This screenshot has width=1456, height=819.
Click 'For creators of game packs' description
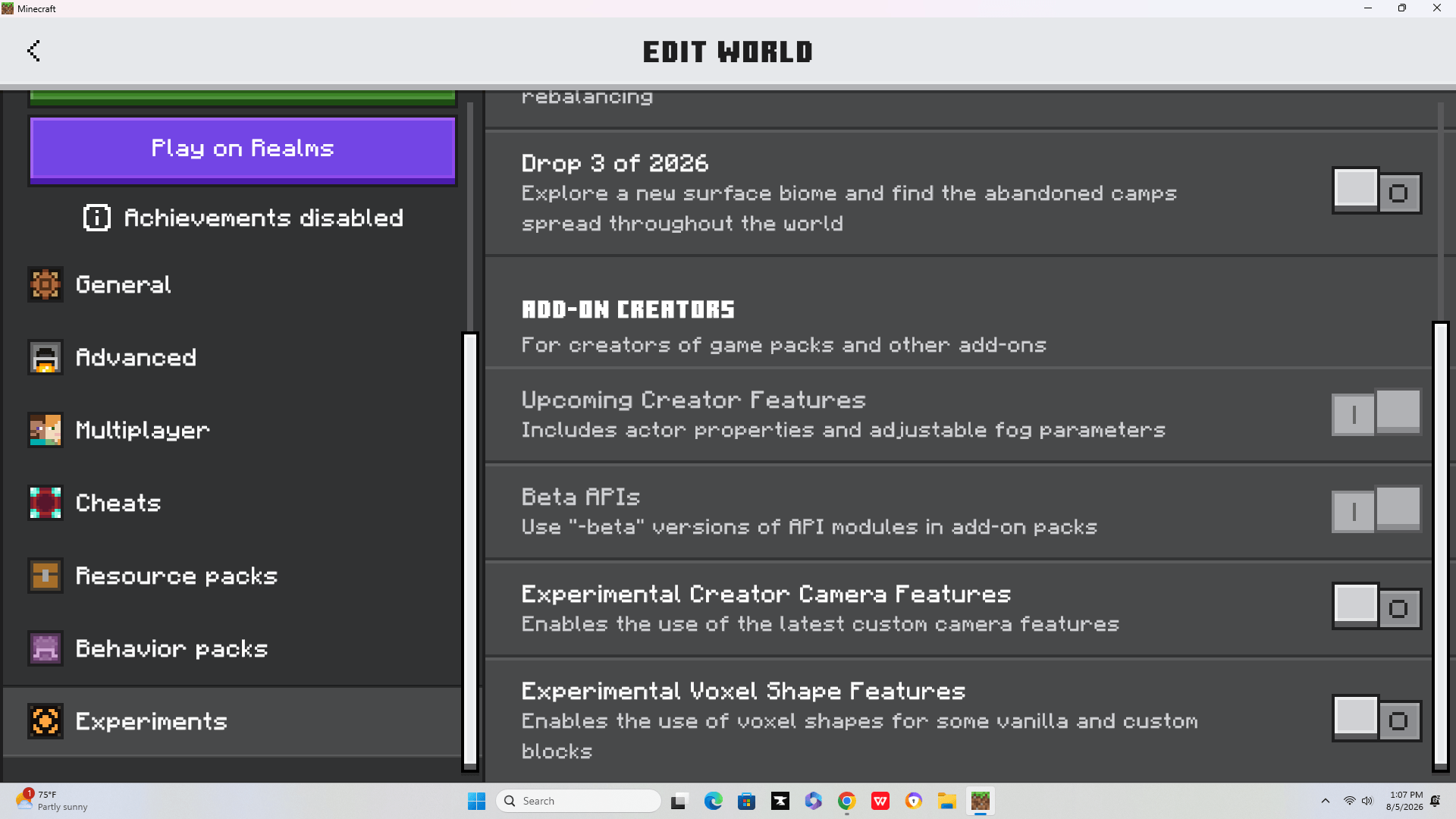pos(783,345)
